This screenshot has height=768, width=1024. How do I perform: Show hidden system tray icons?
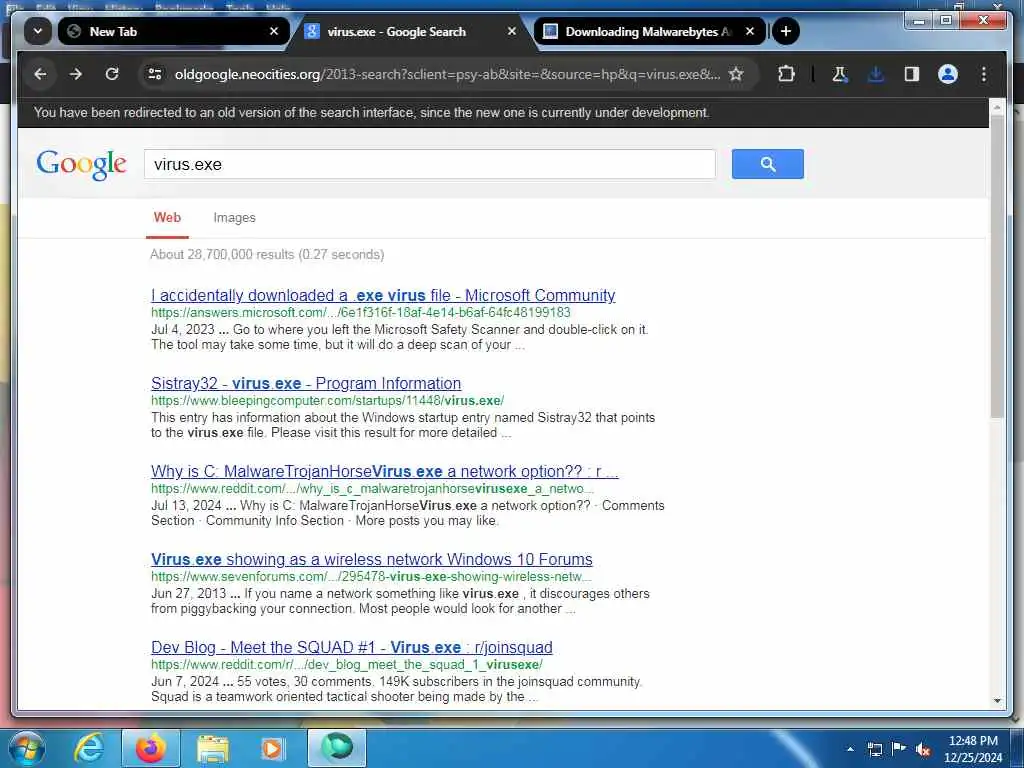850,749
